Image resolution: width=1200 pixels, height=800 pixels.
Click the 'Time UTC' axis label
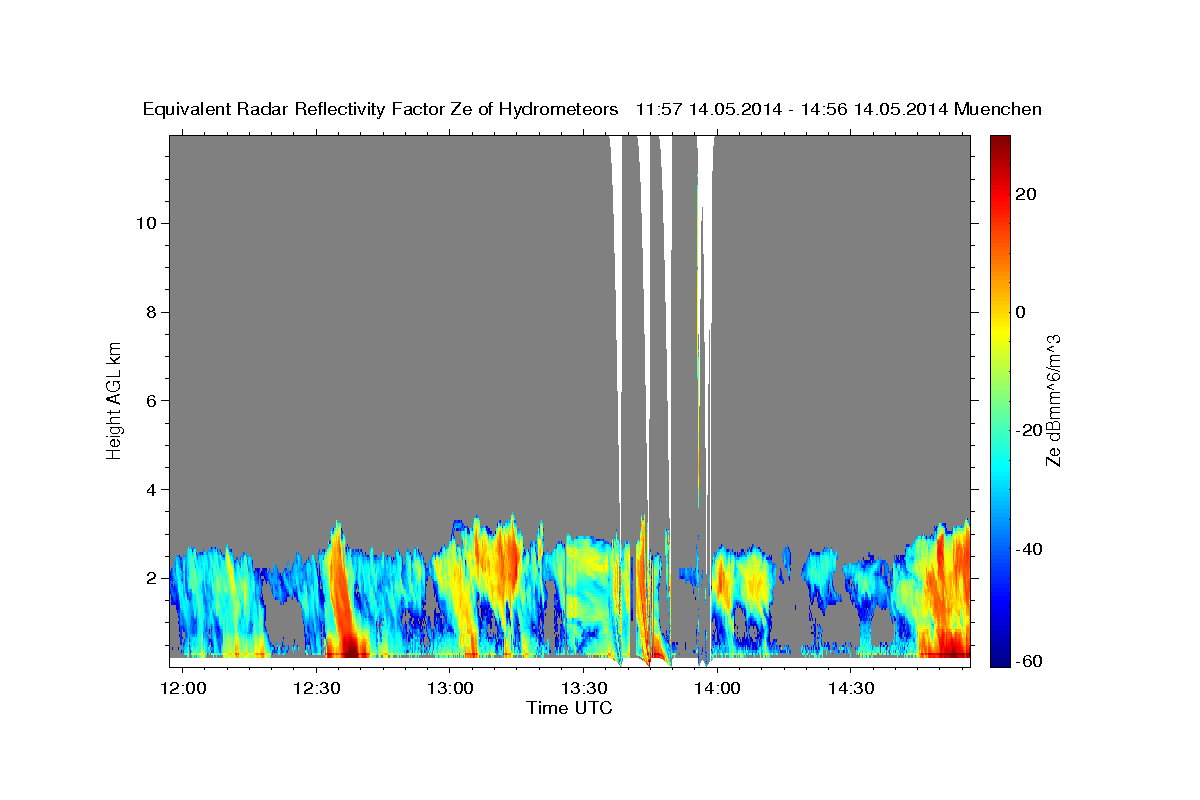[569, 708]
